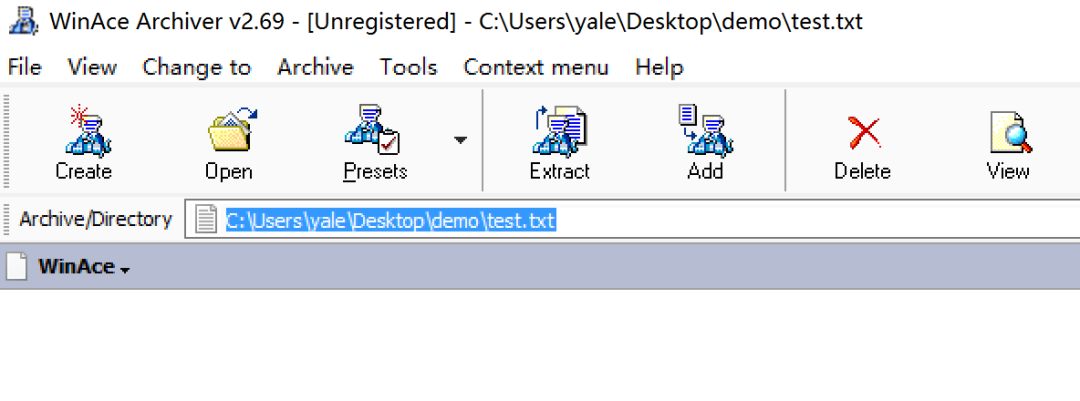Image resolution: width=1080 pixels, height=401 pixels.
Task: Click the WinAce app icon in title bar
Action: 24,21
